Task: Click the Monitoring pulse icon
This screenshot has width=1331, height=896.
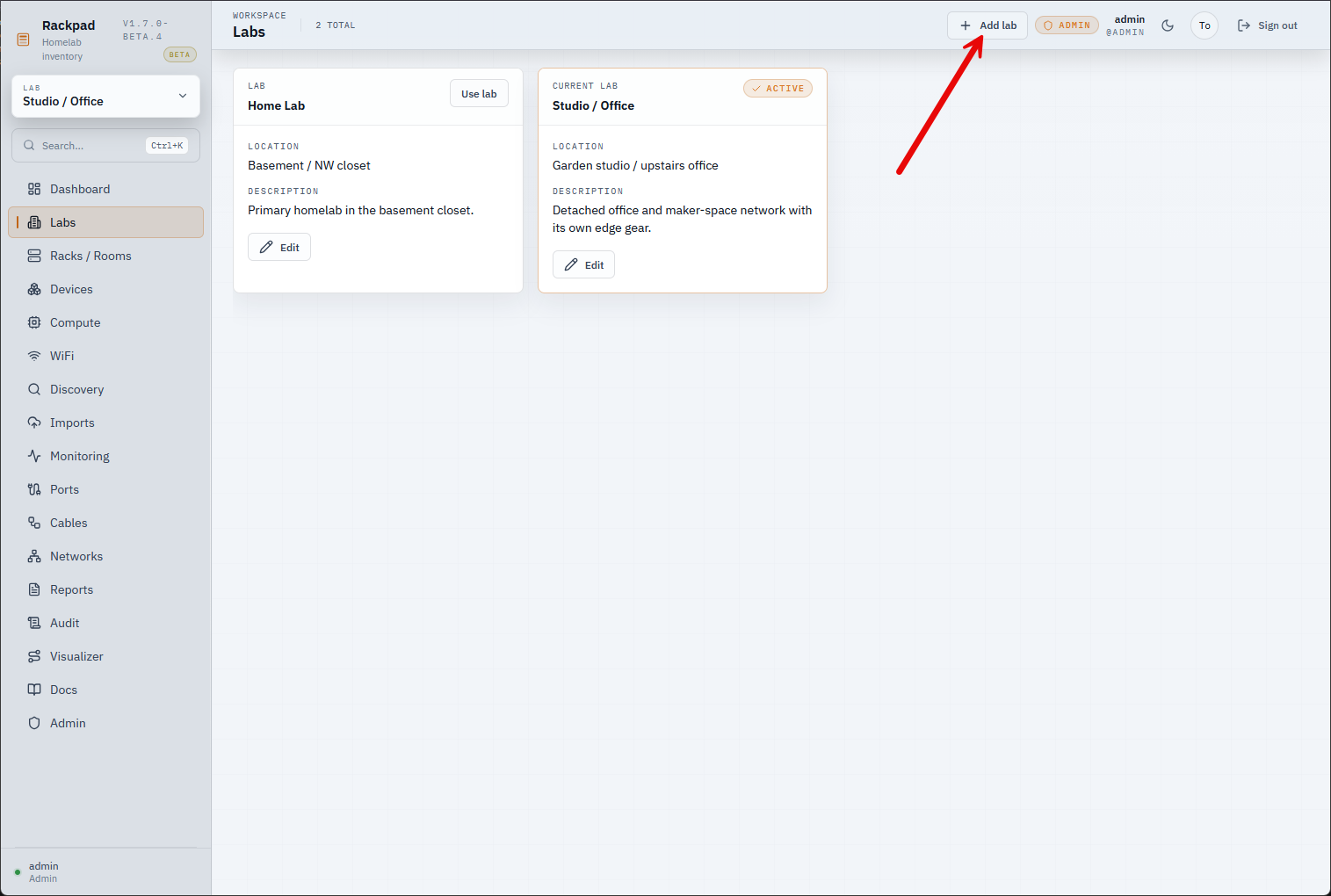Action: 34,456
